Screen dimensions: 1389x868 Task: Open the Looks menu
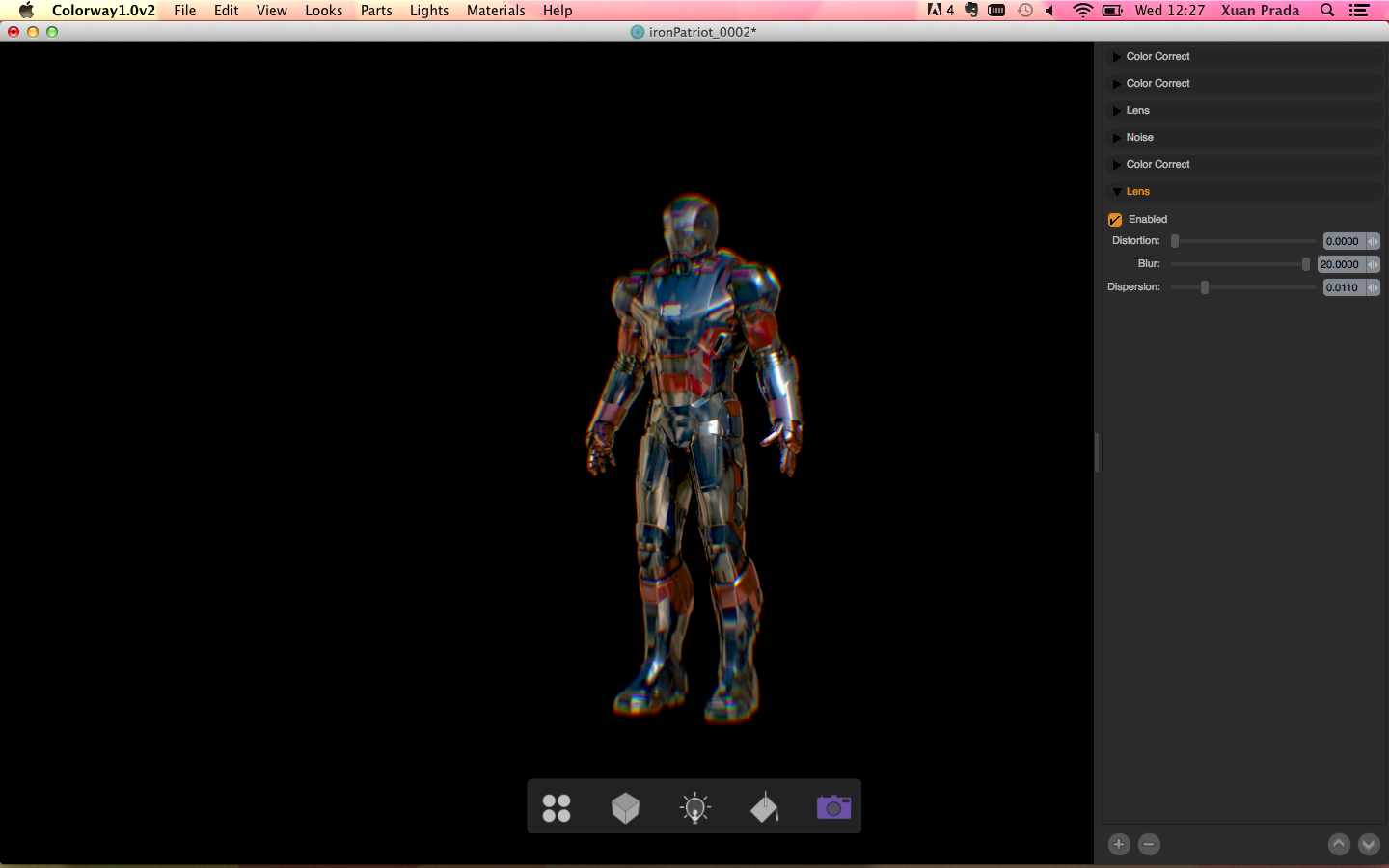[324, 10]
